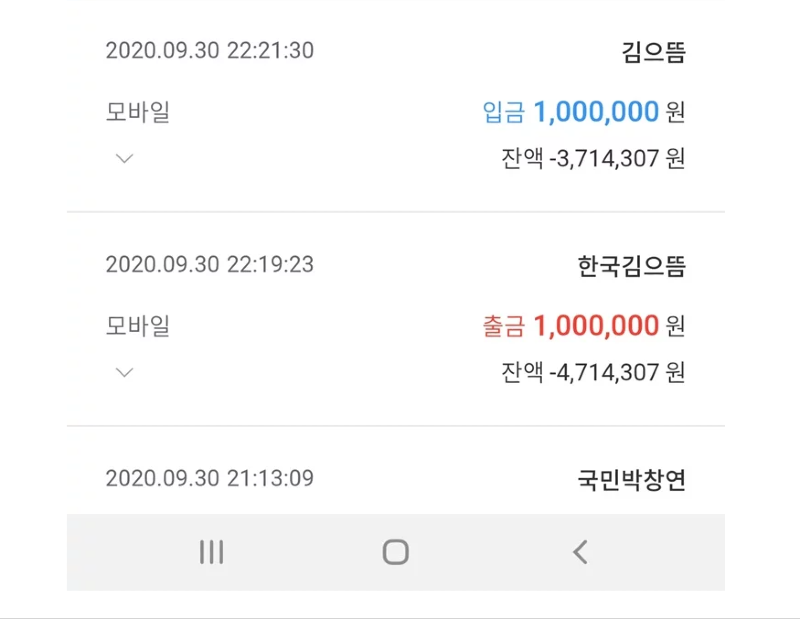Tap the Android recent apps icon
The image size is (800, 619).
[x=211, y=552]
